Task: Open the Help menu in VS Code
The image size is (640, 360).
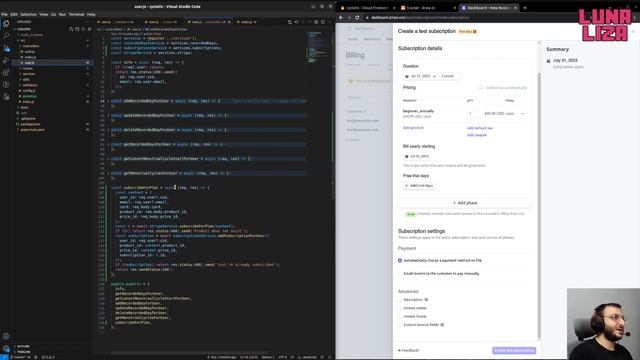Action: 91,14
